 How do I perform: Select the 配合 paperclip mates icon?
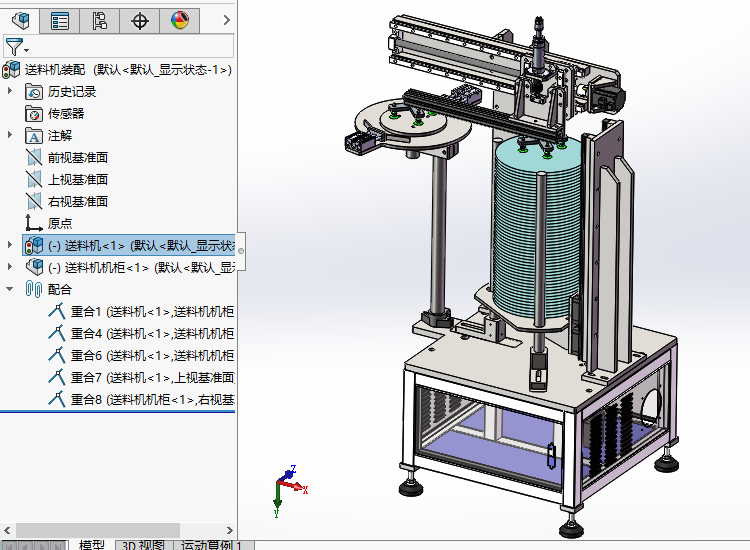point(34,289)
